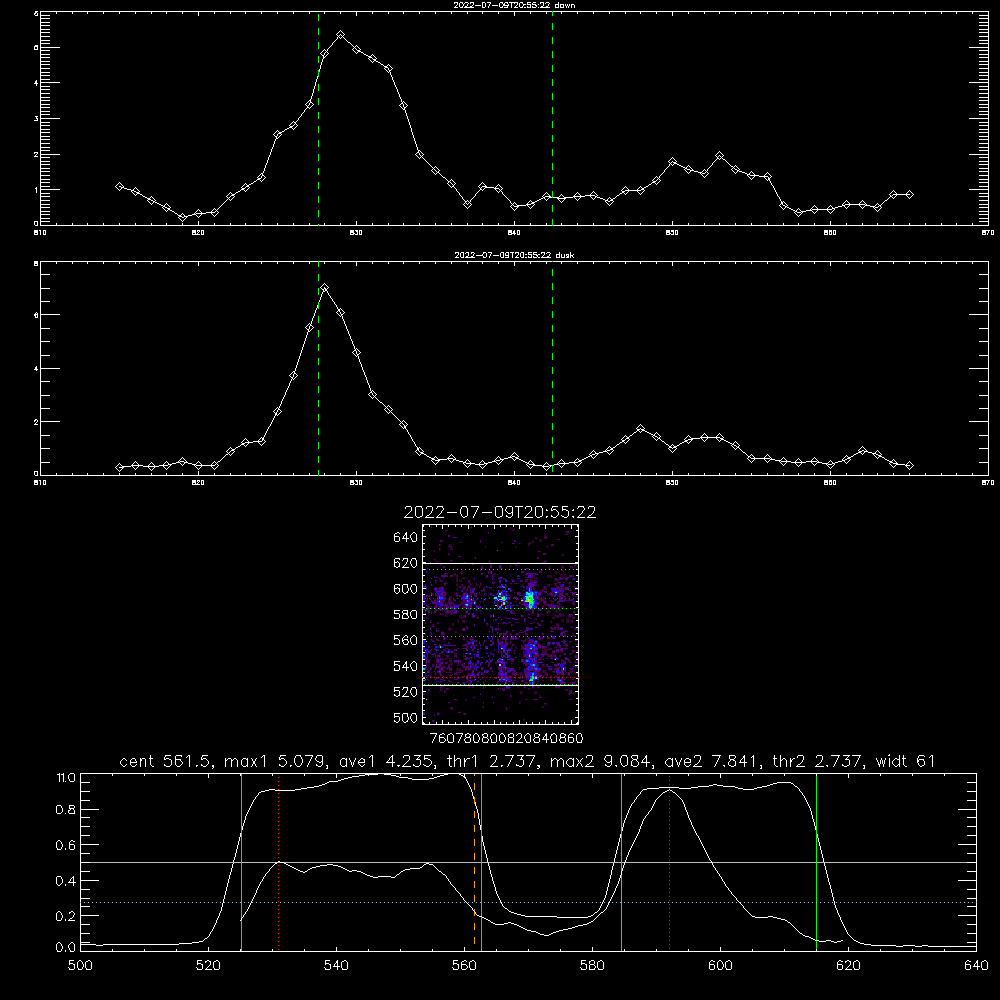The width and height of the screenshot is (1000, 1000).
Task: Click the y-axis label 0.2 of bottom plot
Action: (66, 916)
